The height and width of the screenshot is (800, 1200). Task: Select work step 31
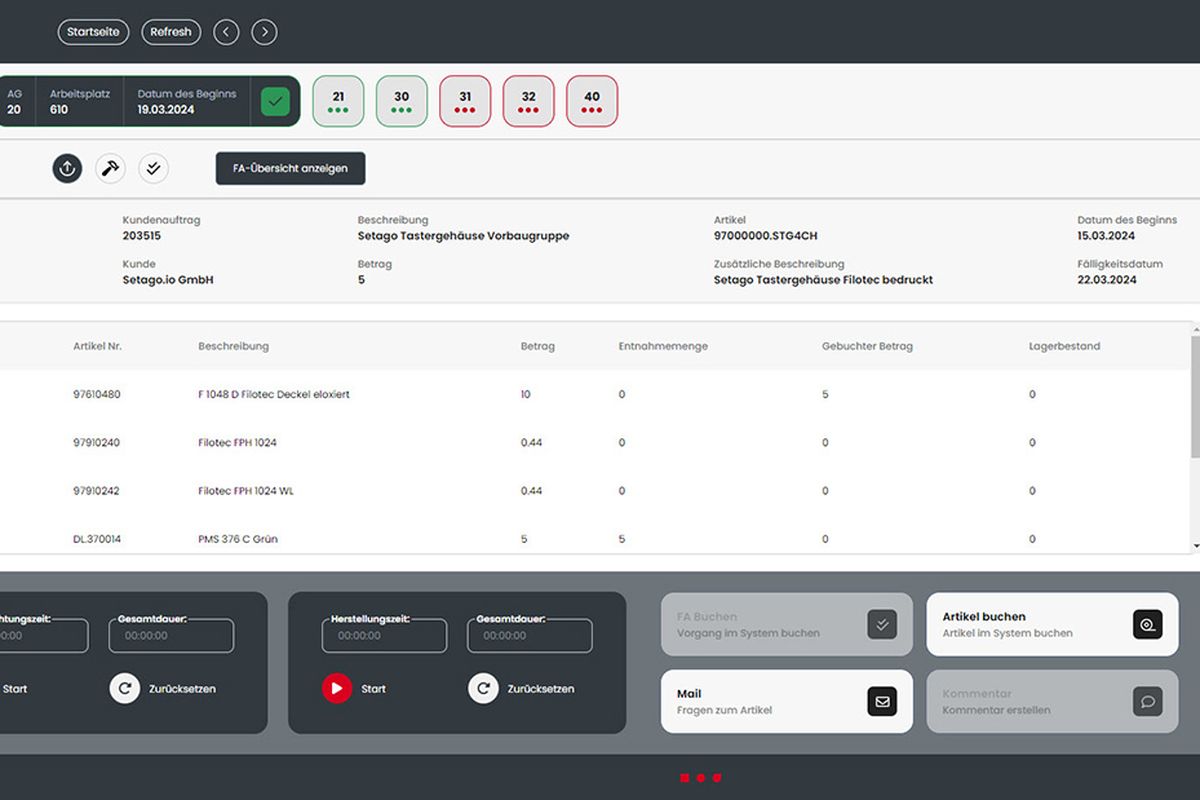click(465, 101)
